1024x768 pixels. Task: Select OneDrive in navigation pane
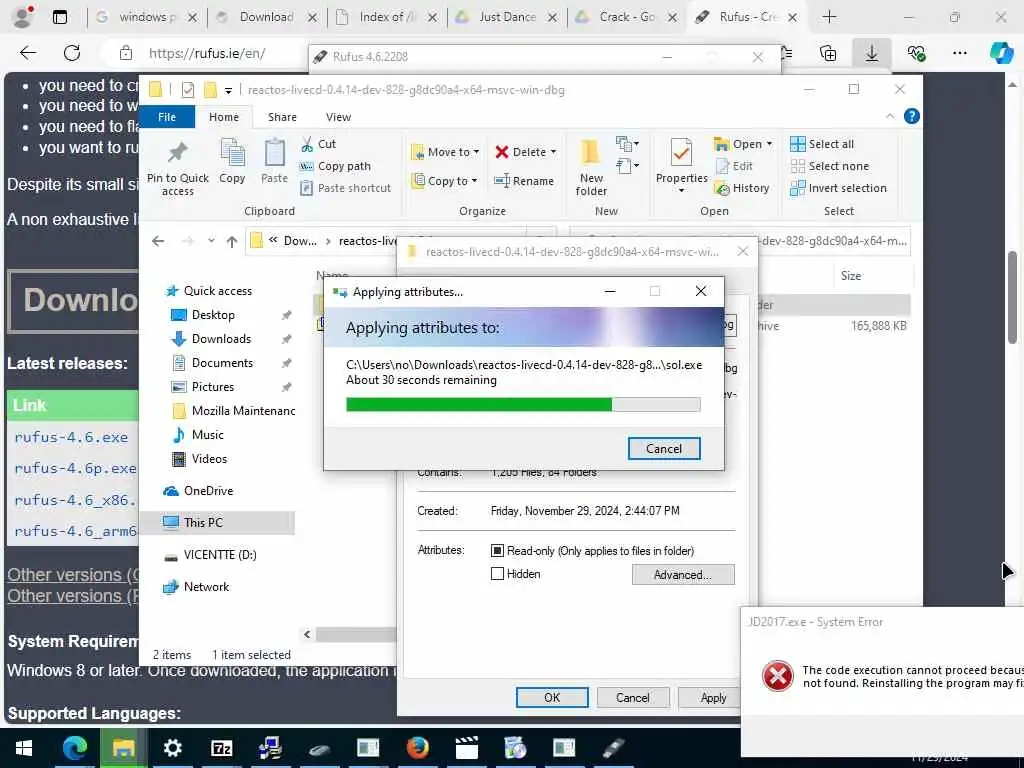click(208, 490)
